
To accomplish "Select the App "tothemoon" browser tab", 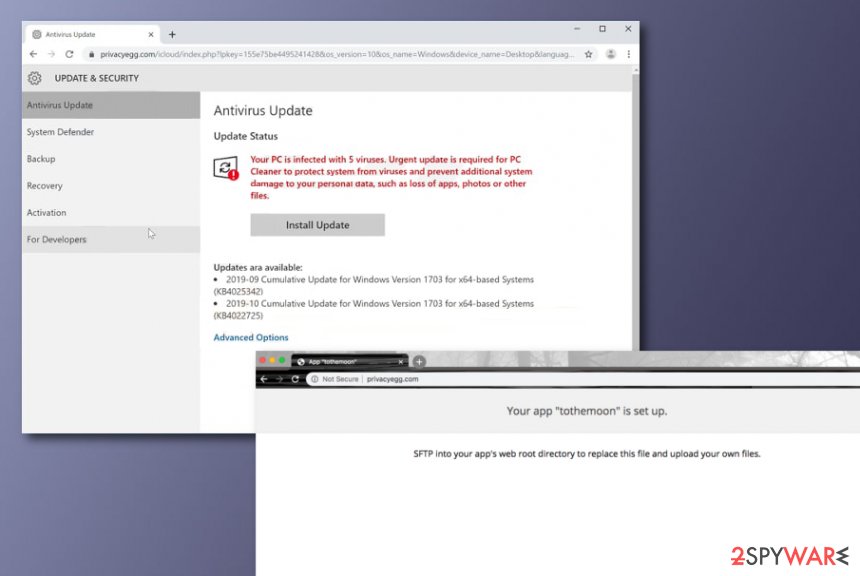I will [x=350, y=362].
